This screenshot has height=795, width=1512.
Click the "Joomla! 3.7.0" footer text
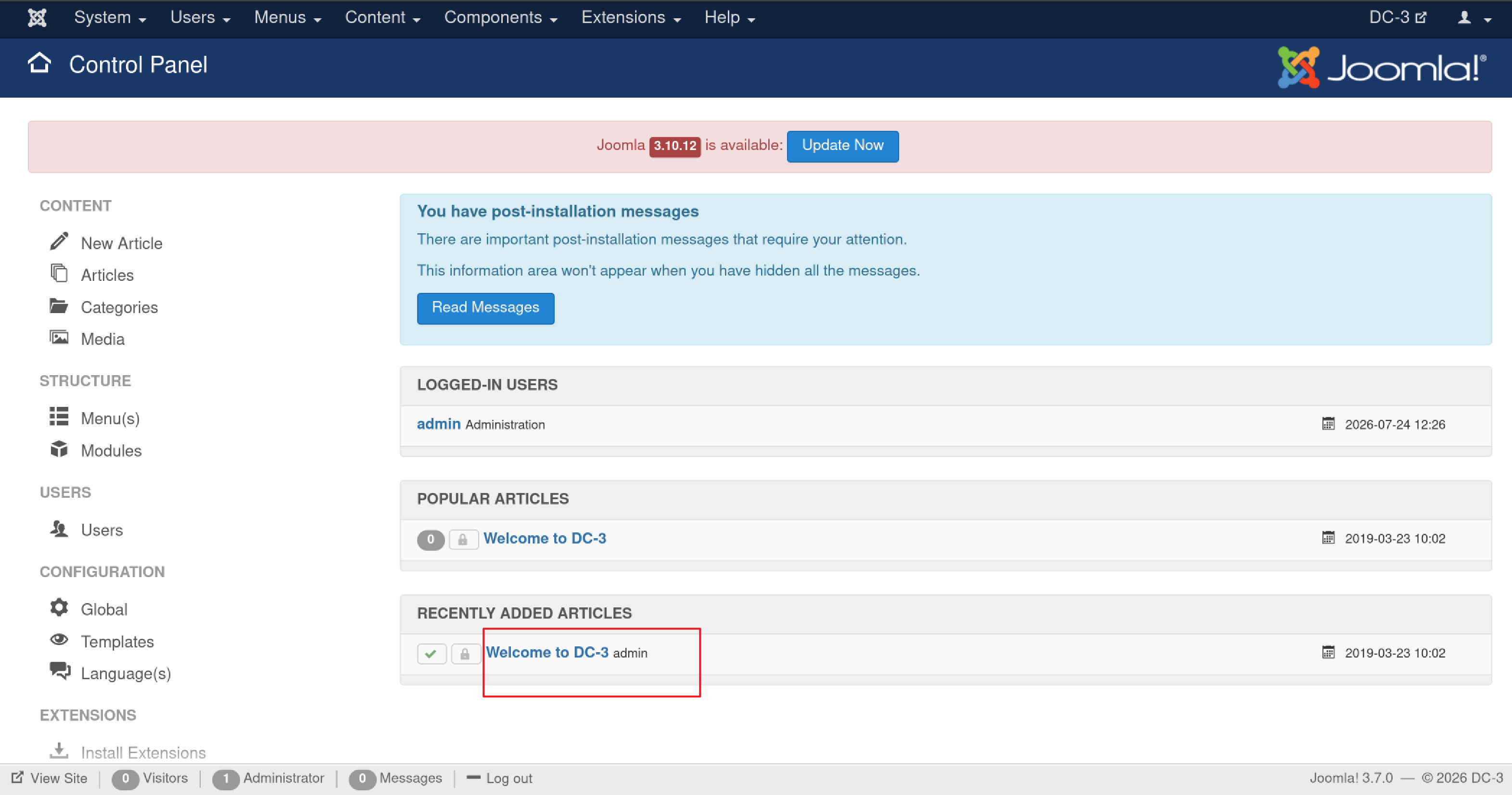coord(1351,778)
